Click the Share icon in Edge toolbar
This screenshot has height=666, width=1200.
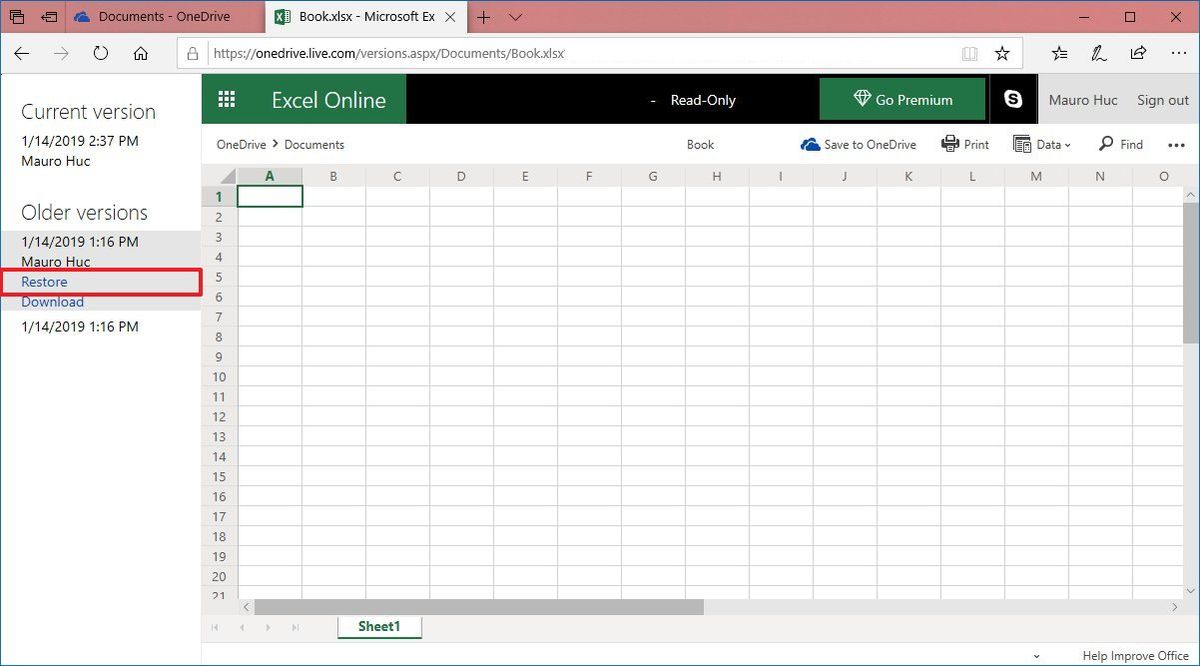pyautogui.click(x=1138, y=52)
